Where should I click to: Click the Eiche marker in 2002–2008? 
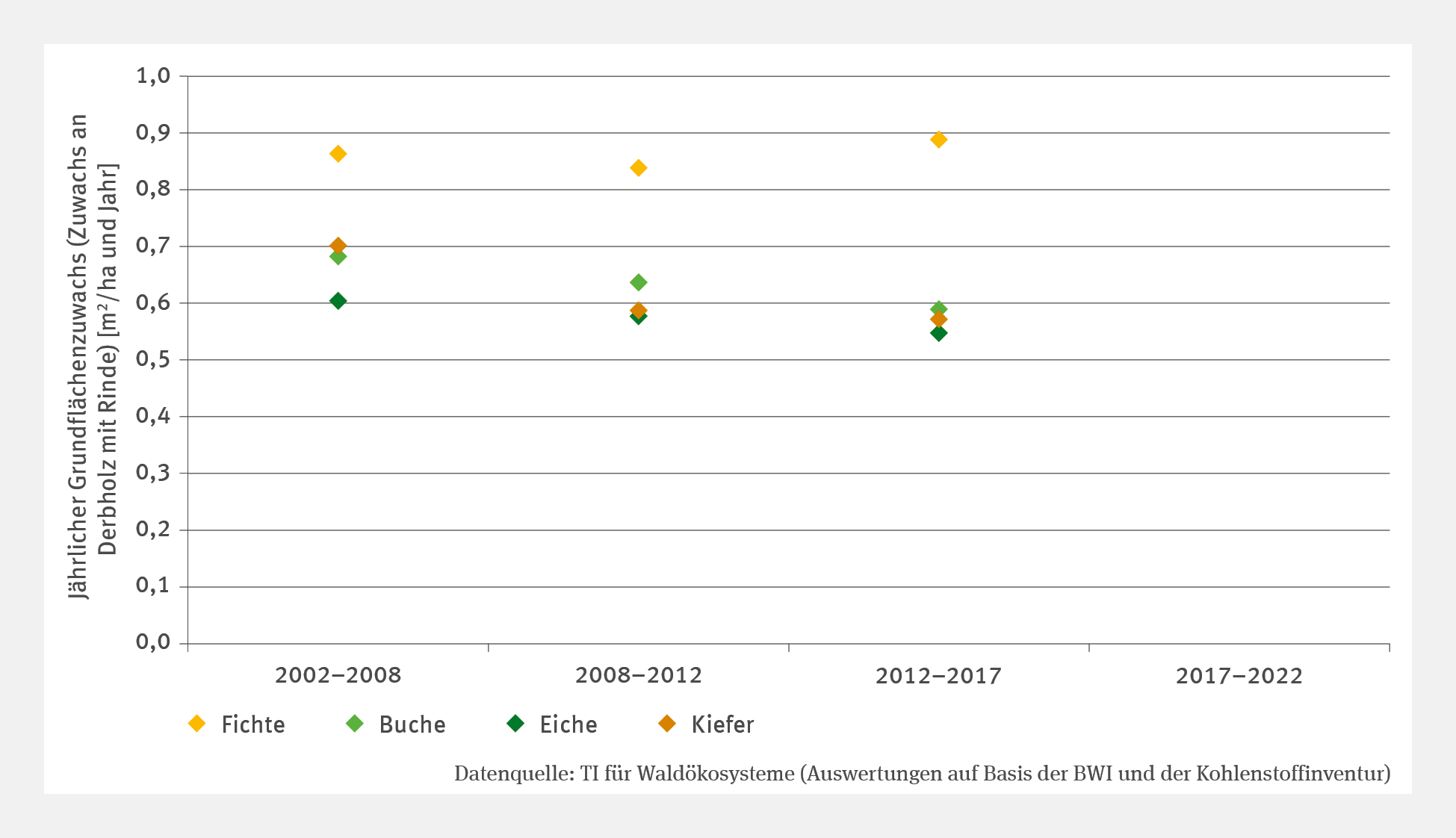338,301
